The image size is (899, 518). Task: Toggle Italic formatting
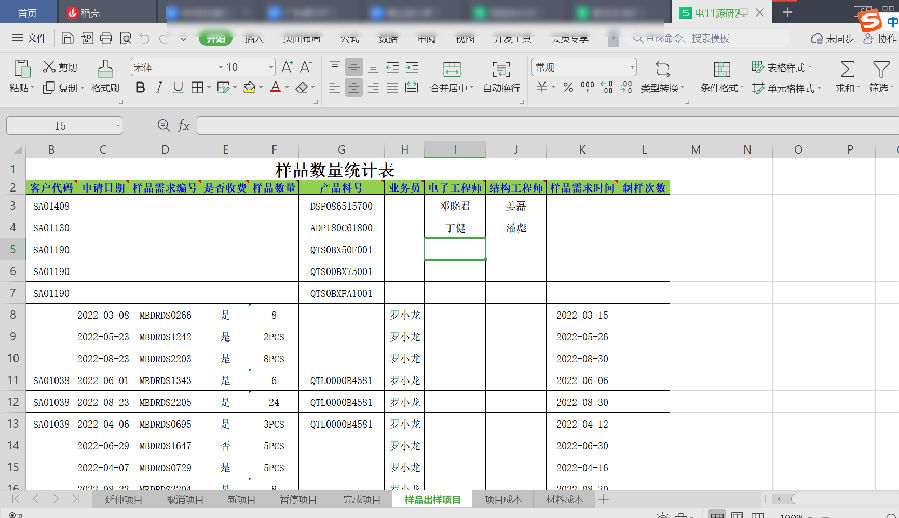pos(158,88)
